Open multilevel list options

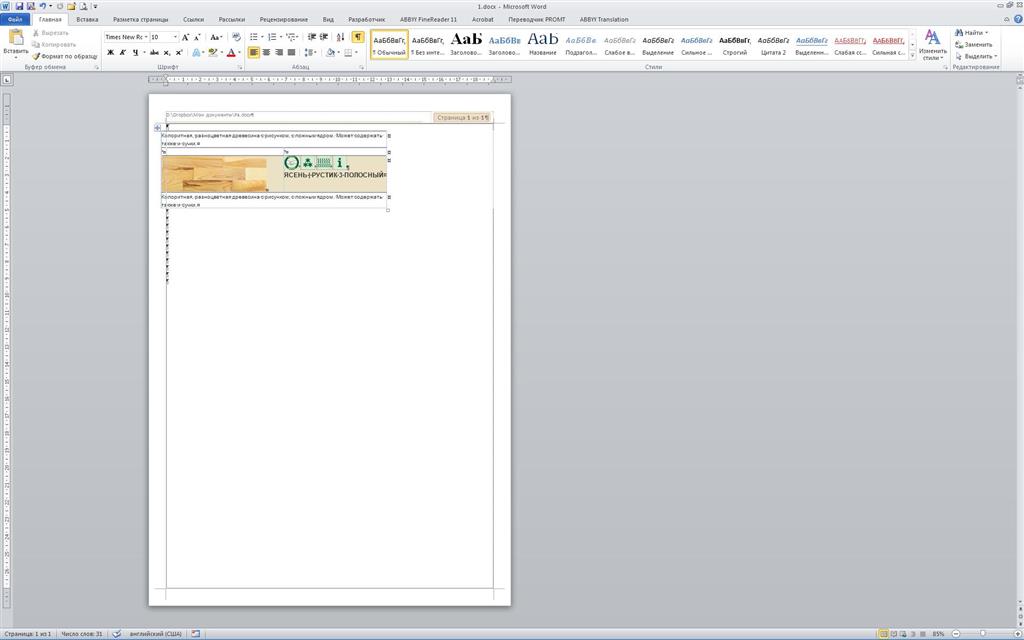coord(291,37)
